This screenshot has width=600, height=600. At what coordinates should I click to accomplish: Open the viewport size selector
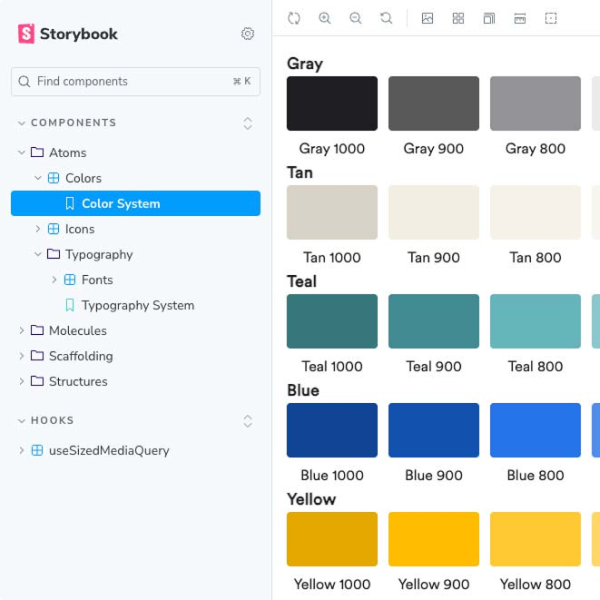489,18
